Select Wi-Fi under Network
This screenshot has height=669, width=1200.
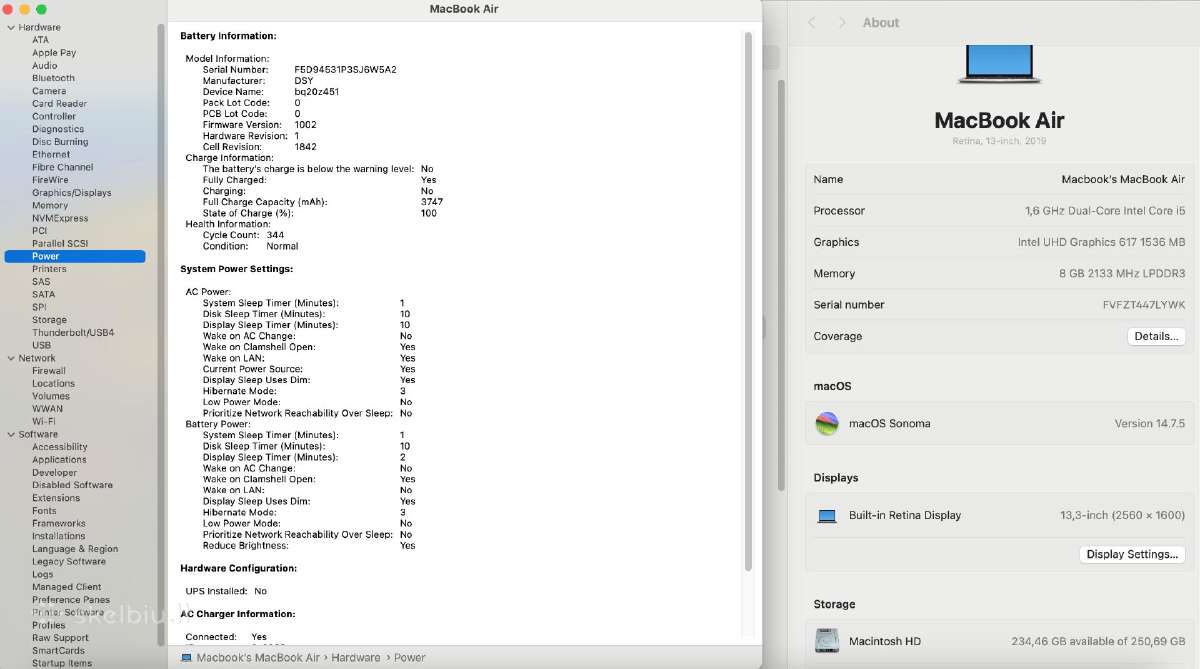tap(43, 421)
